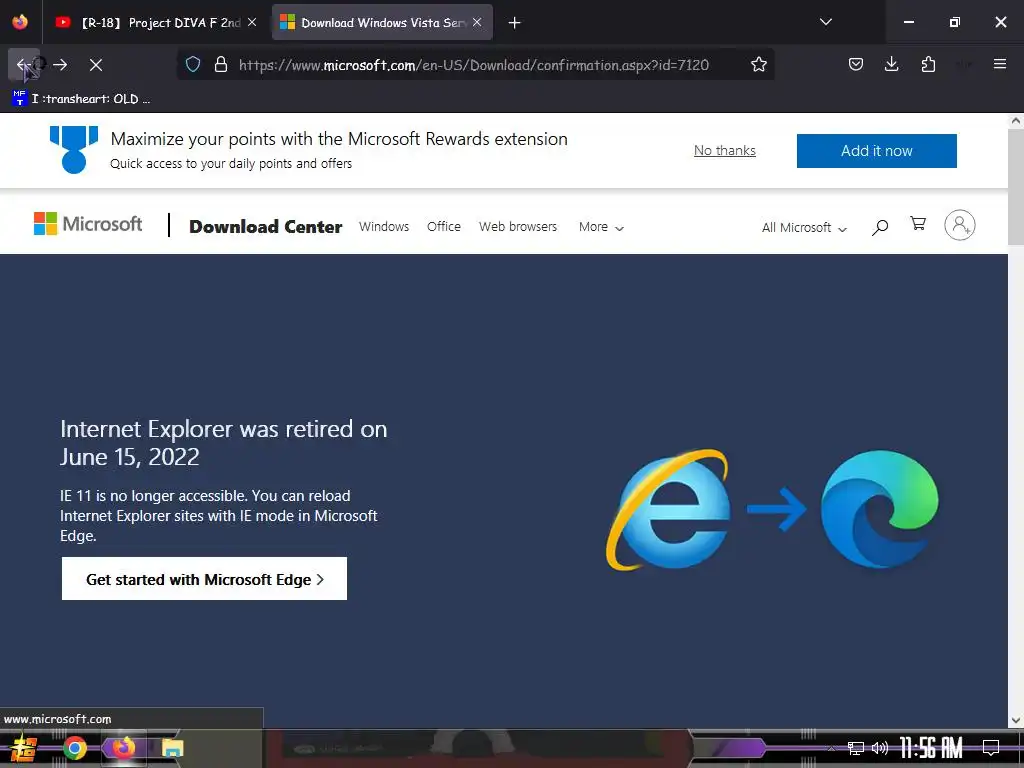Image resolution: width=1024 pixels, height=768 pixels.
Task: Open File Explorer from taskbar
Action: (x=172, y=748)
